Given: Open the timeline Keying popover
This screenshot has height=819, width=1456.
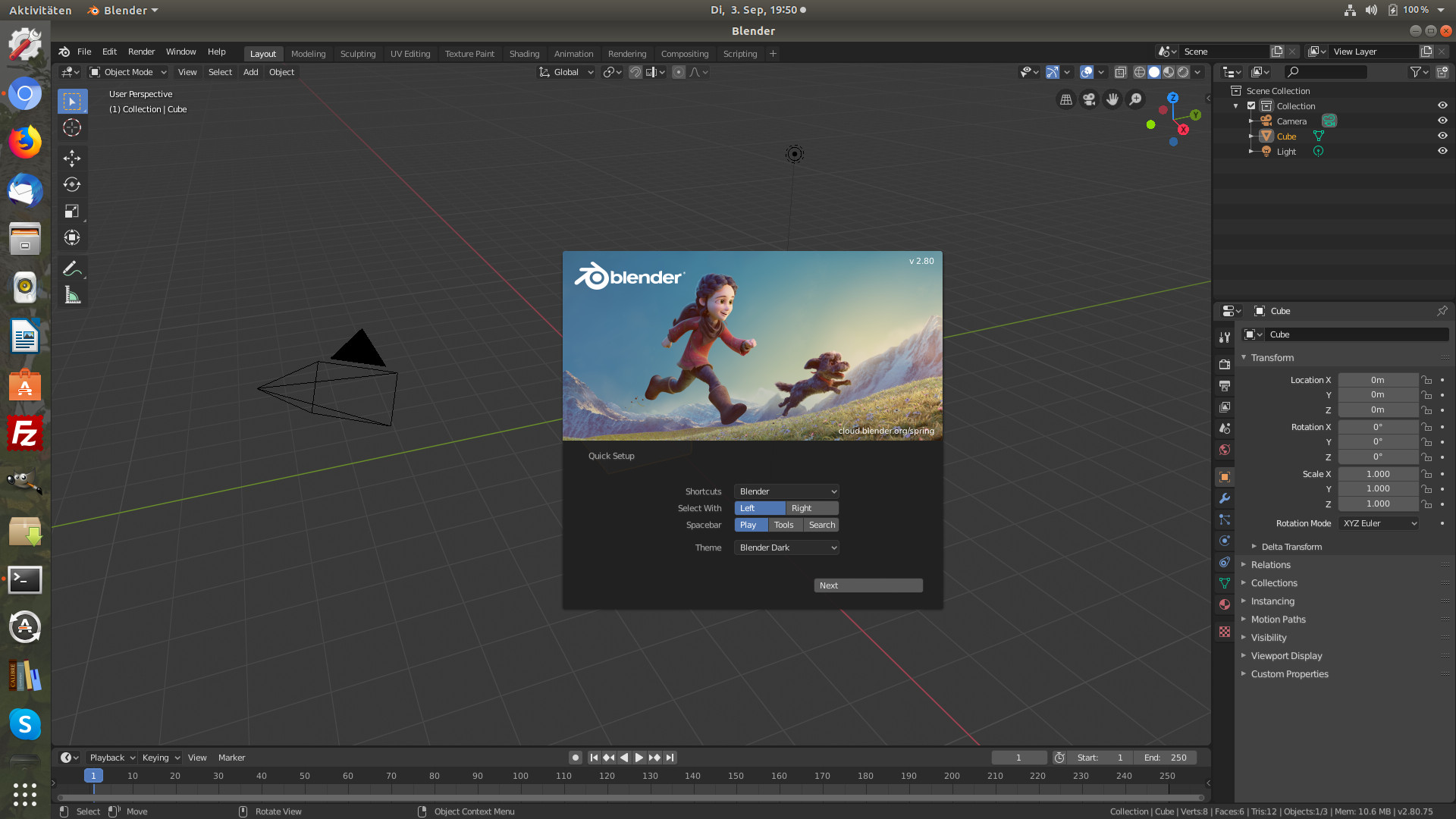Looking at the screenshot, I should tap(161, 758).
